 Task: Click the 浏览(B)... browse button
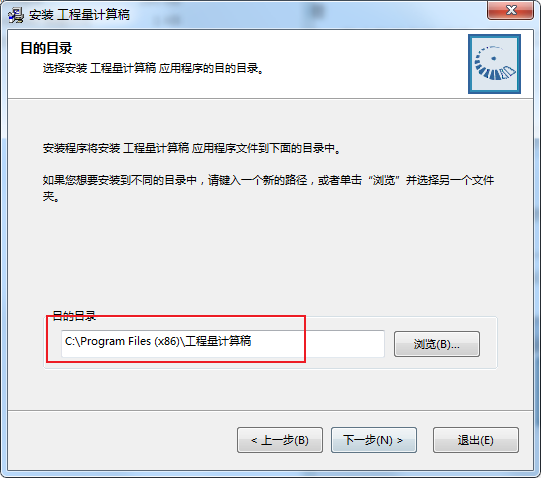point(436,344)
